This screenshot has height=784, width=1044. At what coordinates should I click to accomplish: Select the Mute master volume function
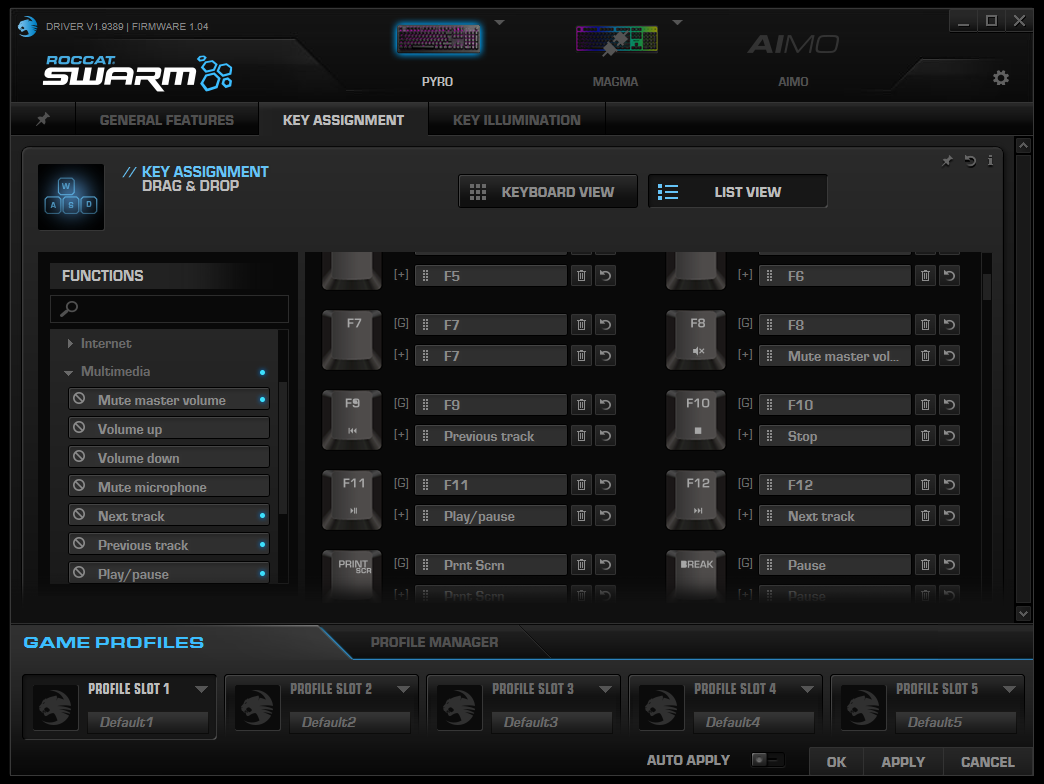pyautogui.click(x=169, y=400)
